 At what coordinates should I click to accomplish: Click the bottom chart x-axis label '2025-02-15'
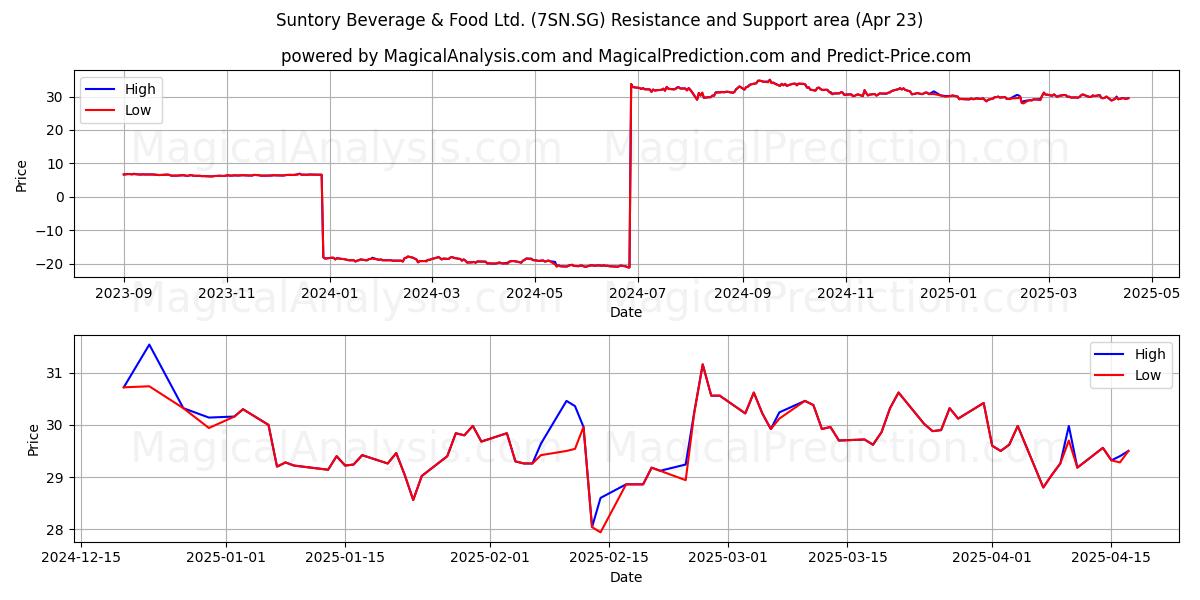point(609,558)
